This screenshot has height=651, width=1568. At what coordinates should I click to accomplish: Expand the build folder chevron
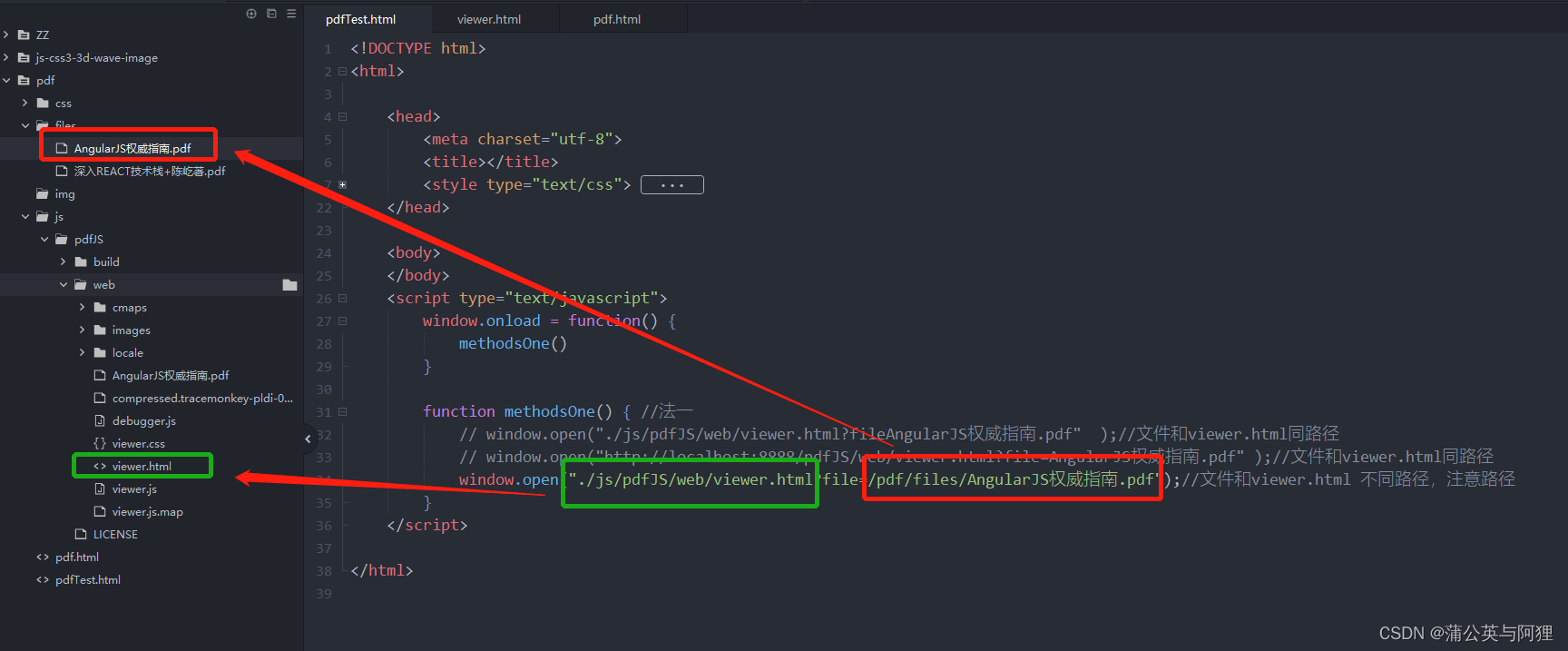64,261
